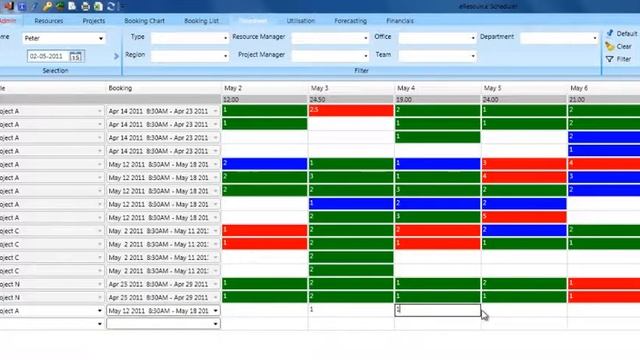Expand the Region filter dropdown
Screen dimensions: 640x360
190,56
